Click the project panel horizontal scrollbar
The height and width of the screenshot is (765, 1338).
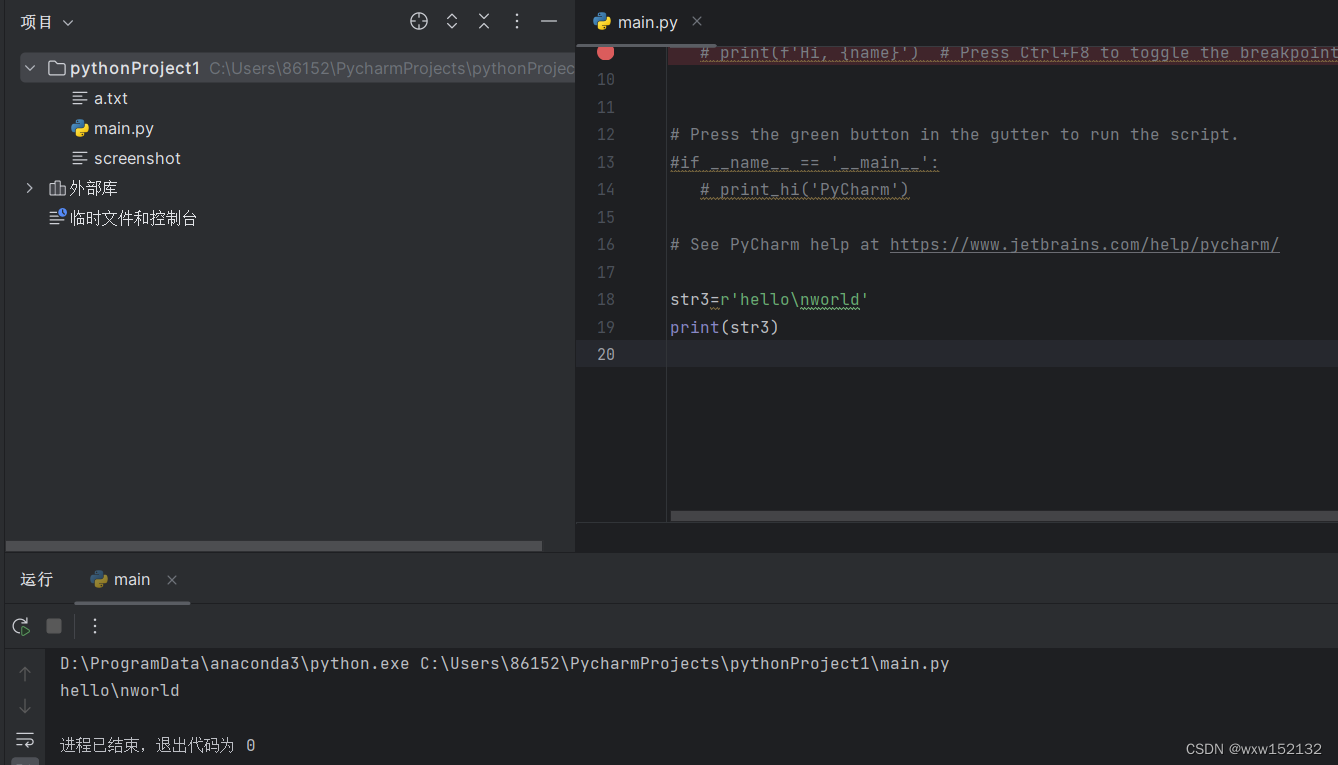pos(274,546)
